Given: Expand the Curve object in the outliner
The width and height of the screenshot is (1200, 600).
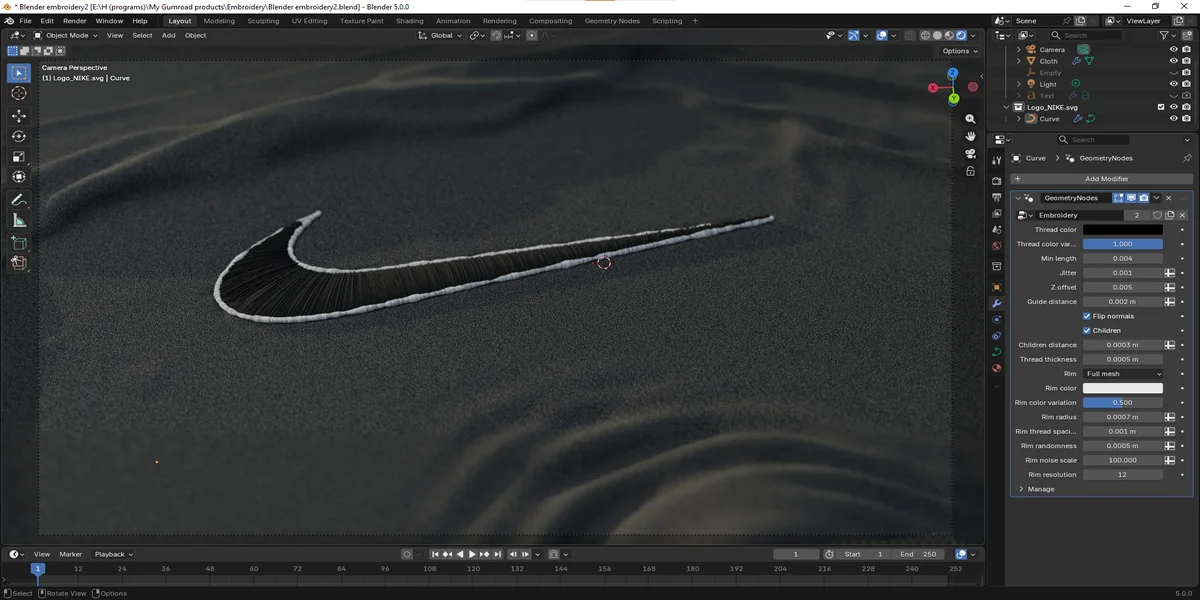Looking at the screenshot, I should (1018, 118).
